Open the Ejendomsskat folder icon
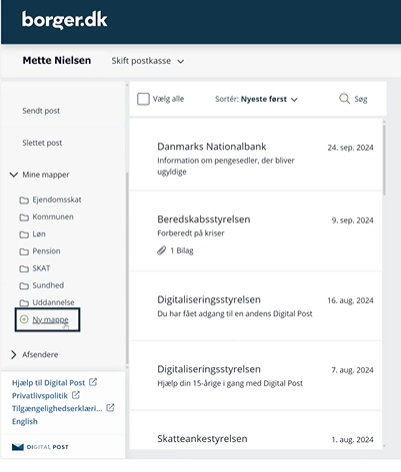 pyautogui.click(x=24, y=200)
